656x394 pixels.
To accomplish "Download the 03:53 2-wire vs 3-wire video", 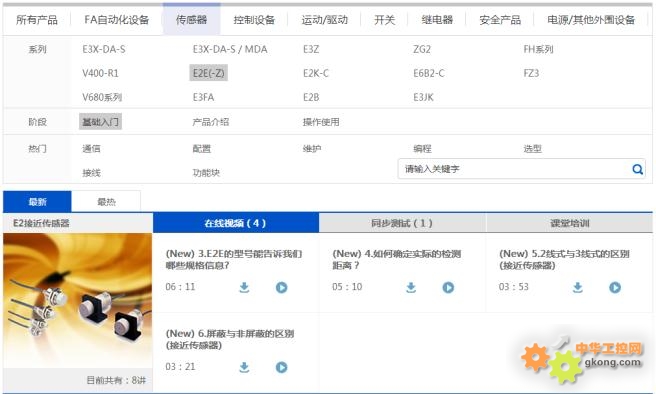I will [577, 287].
